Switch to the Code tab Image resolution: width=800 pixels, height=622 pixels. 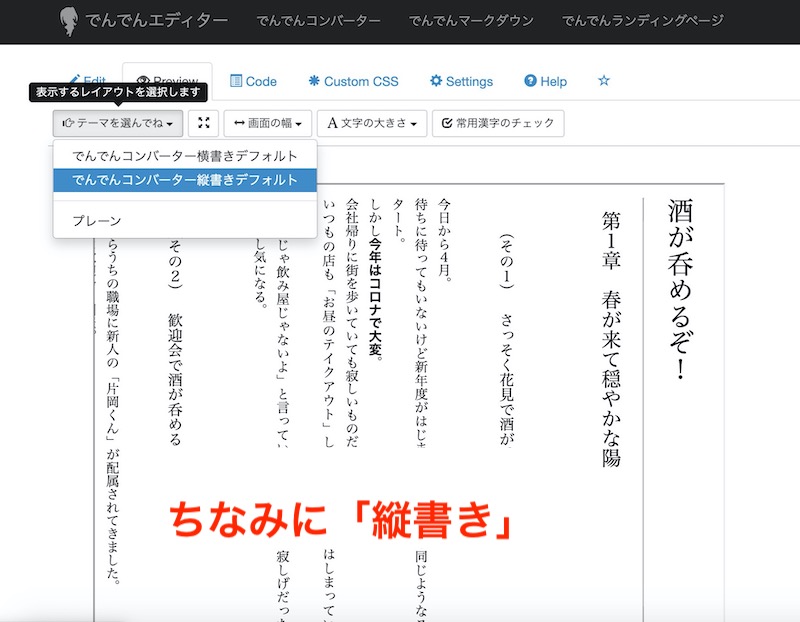click(253, 81)
